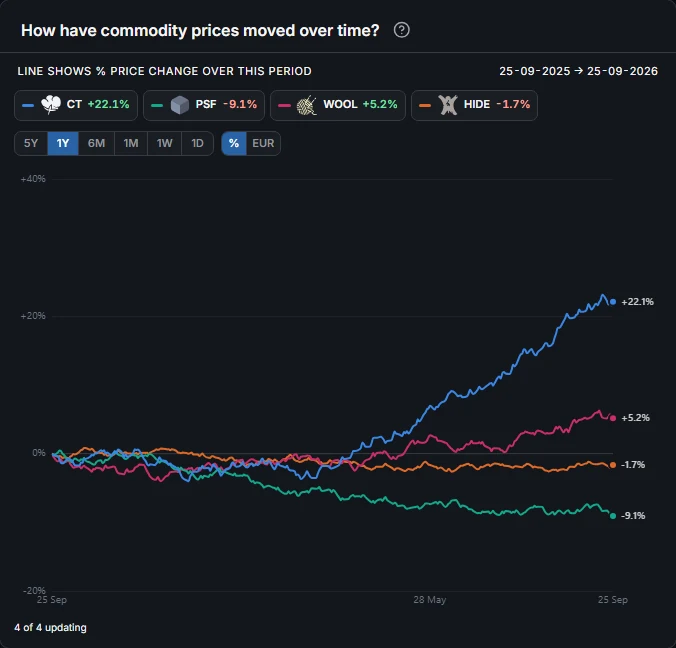Switch to the 1M time range
676x648 pixels.
click(131, 143)
